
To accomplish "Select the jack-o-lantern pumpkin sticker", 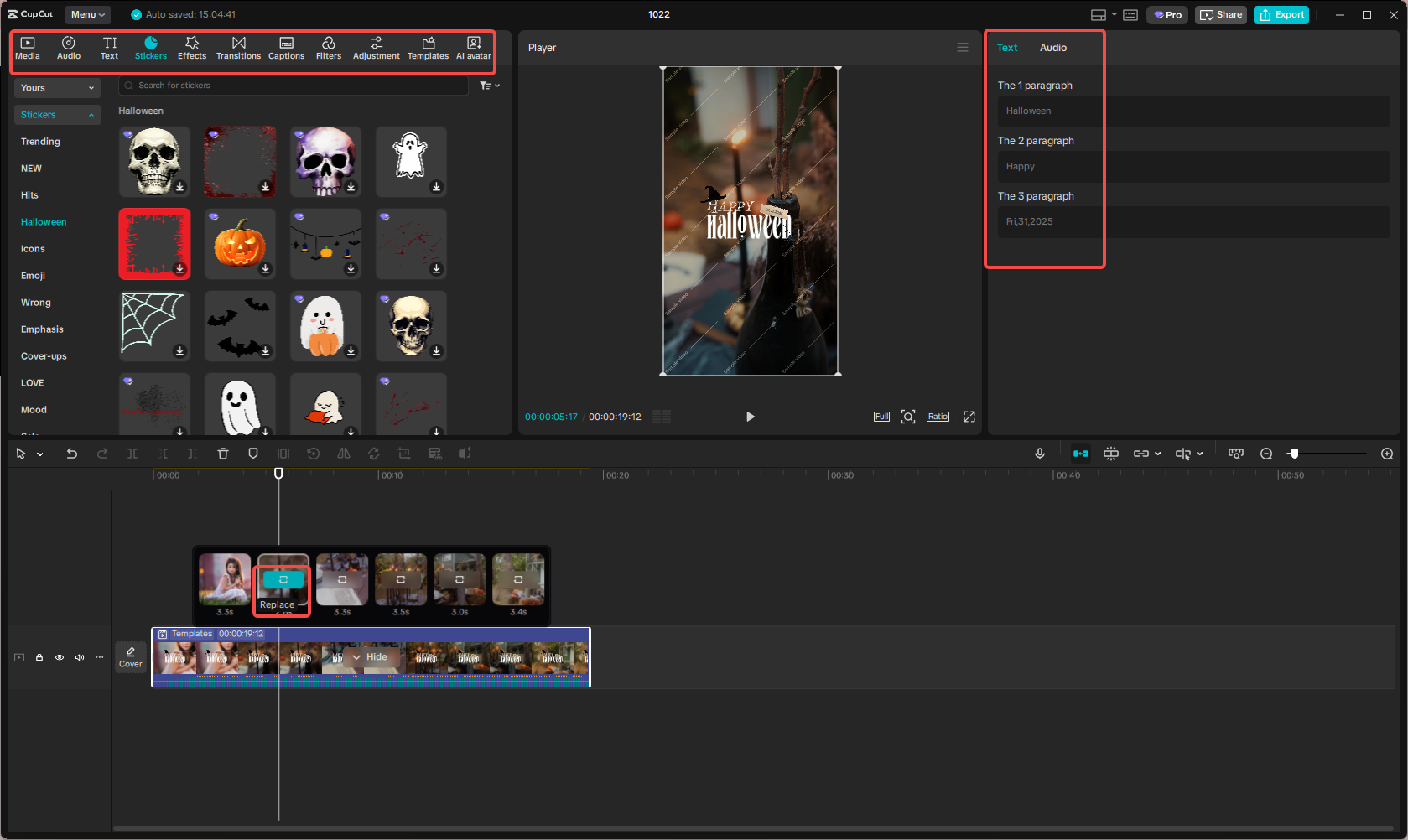I will pyautogui.click(x=240, y=244).
